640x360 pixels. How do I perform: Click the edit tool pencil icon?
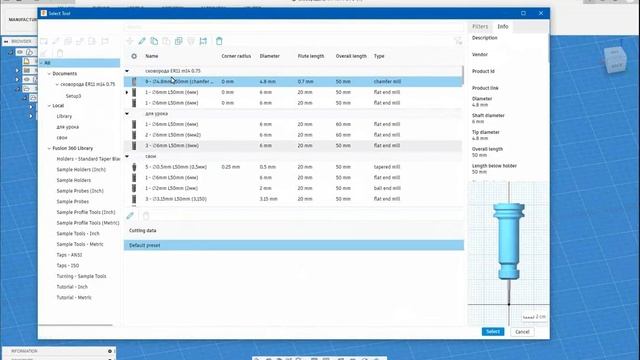click(x=142, y=41)
